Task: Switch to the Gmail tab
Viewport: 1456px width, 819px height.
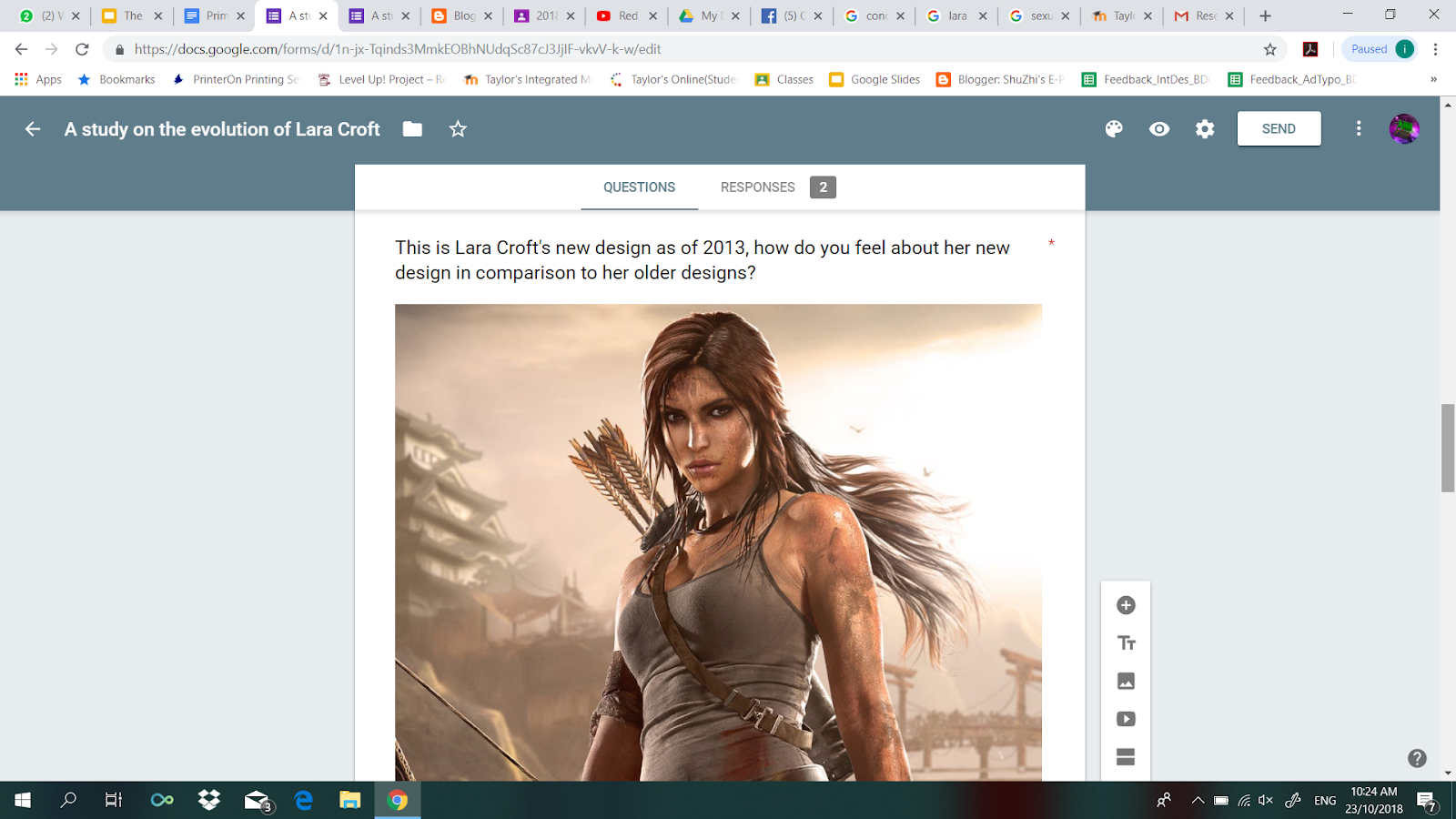Action: (1204, 15)
